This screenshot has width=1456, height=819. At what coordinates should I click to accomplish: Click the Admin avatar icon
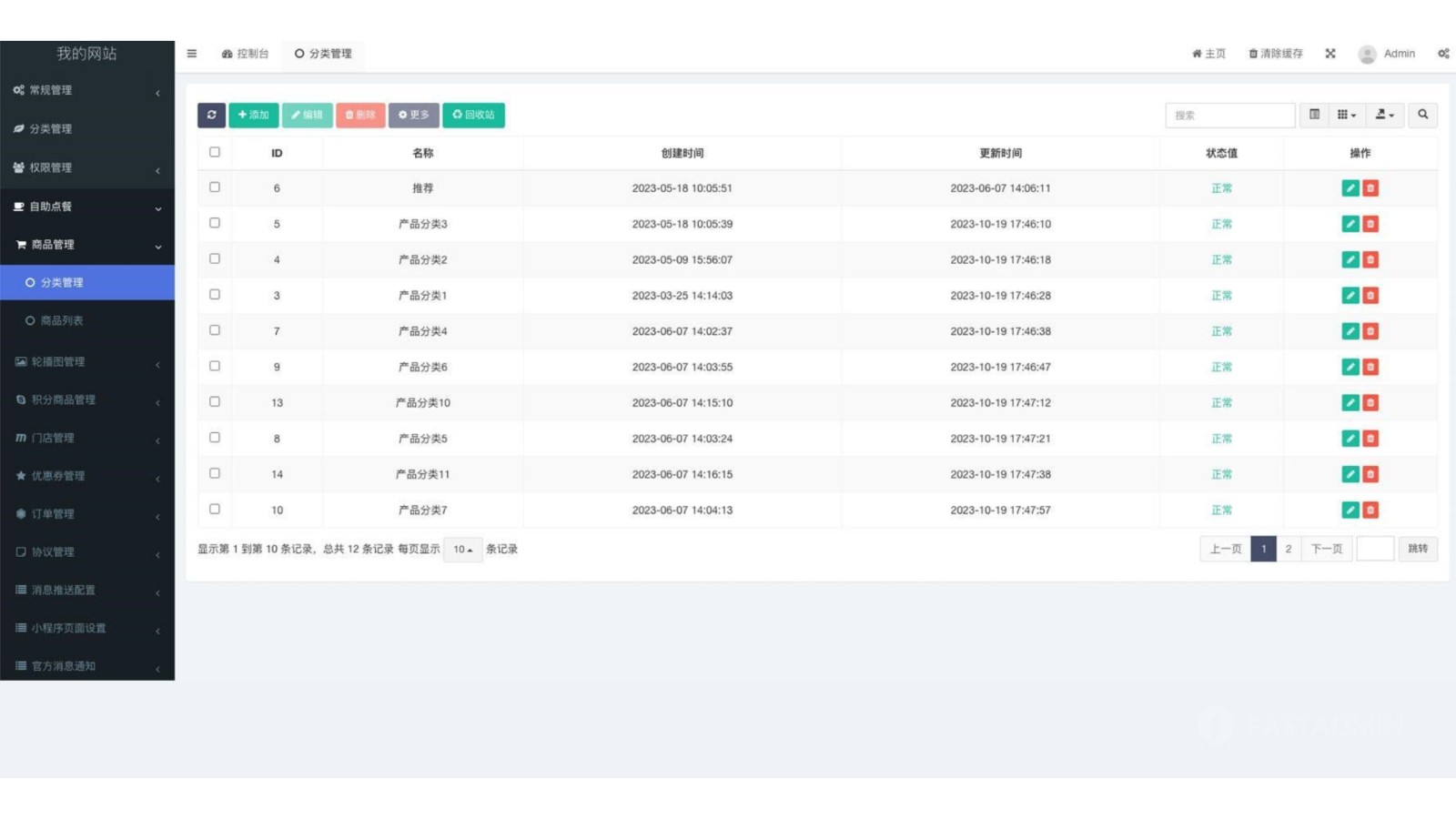(x=1367, y=54)
